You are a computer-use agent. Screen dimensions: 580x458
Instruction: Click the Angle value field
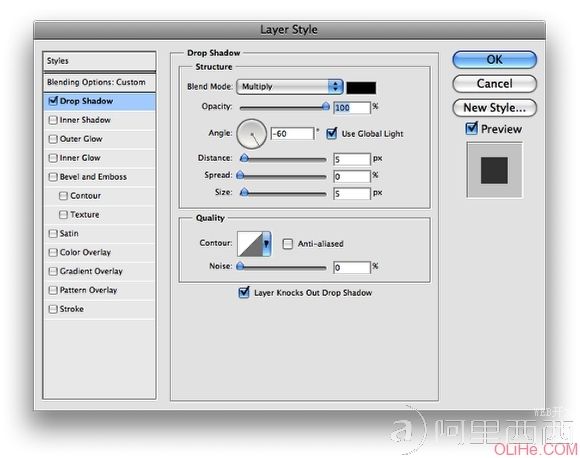tap(292, 134)
